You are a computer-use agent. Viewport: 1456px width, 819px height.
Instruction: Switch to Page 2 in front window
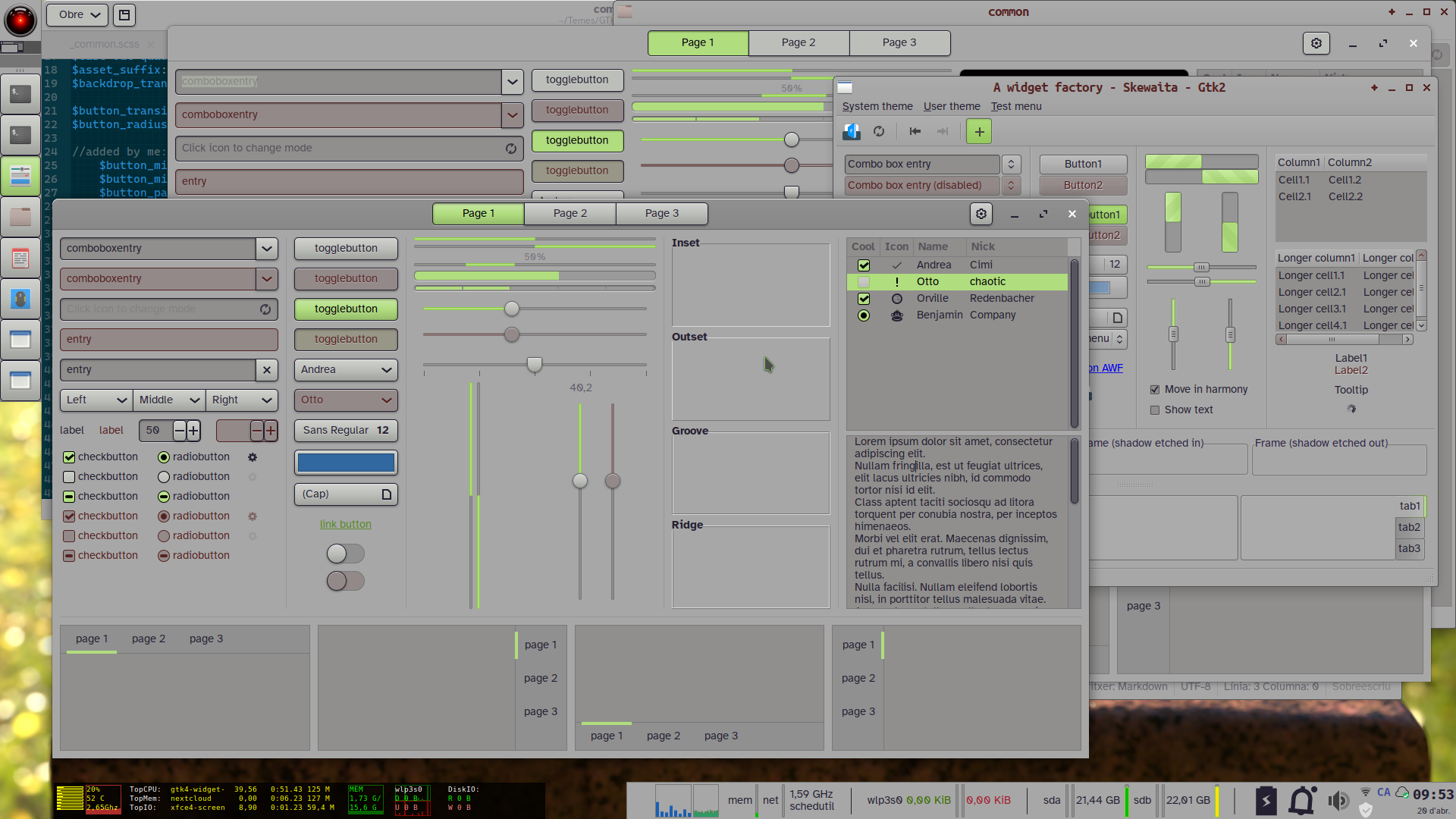[x=570, y=214]
